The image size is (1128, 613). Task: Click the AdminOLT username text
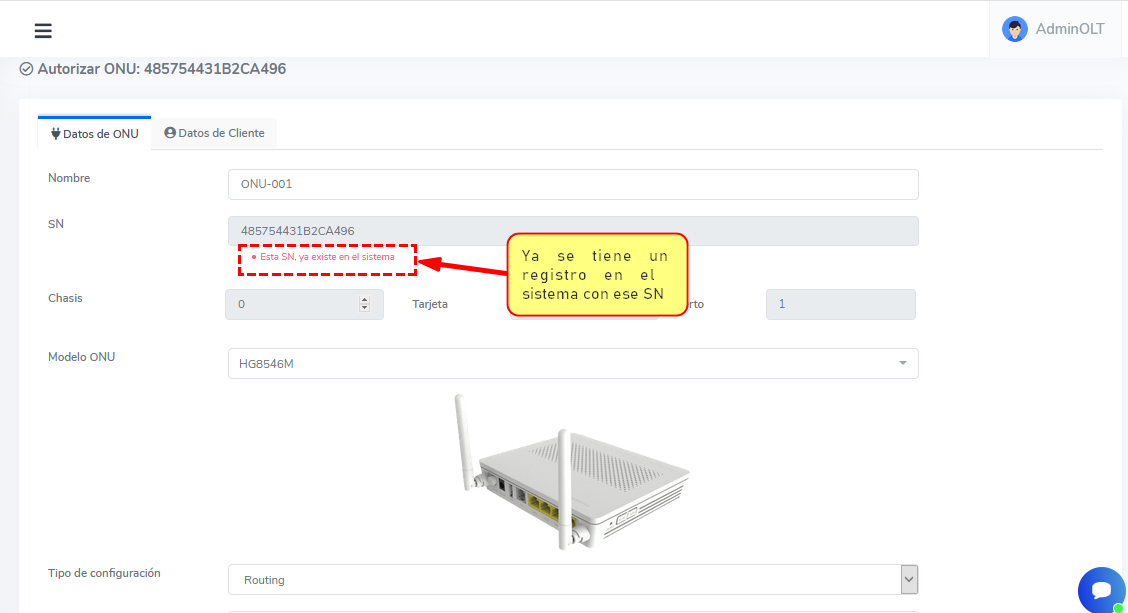tap(1070, 29)
